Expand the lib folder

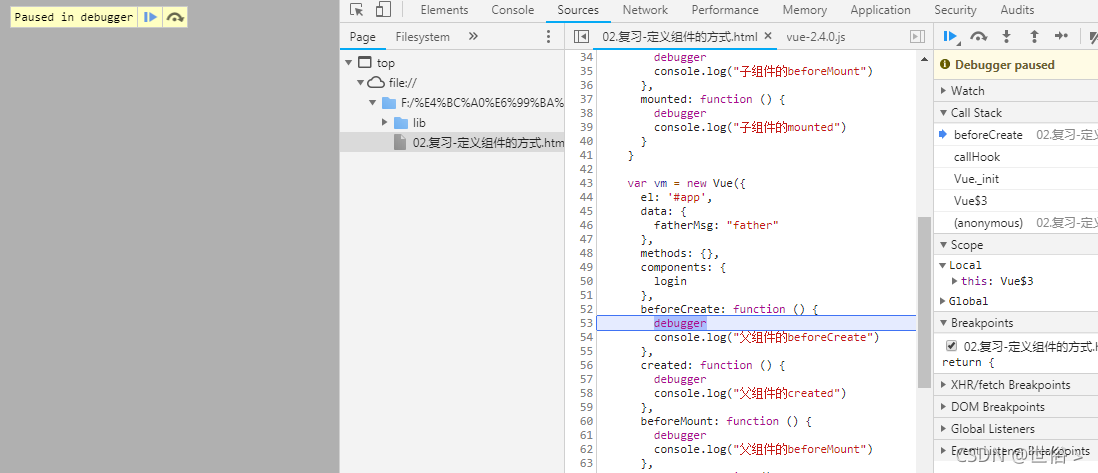tap(384, 123)
